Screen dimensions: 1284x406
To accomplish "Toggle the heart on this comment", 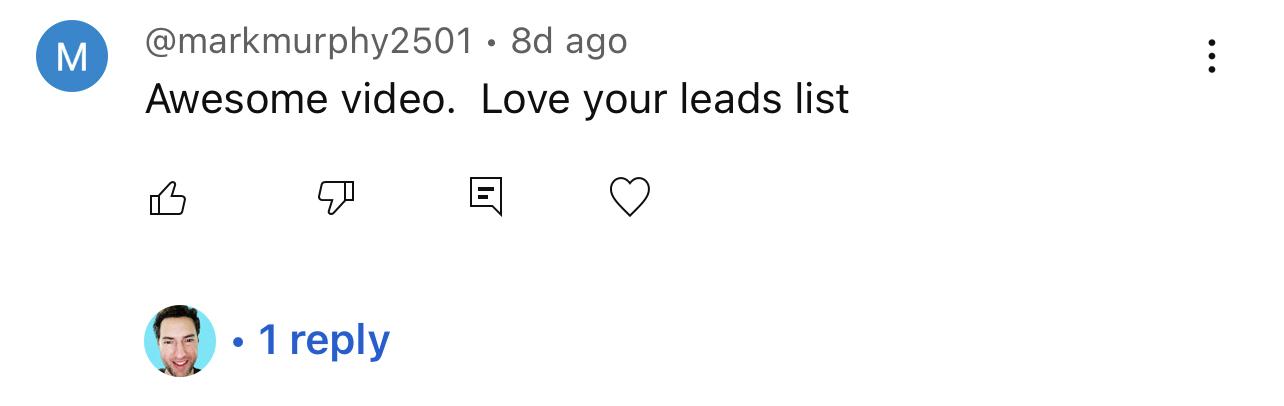I will (630, 197).
